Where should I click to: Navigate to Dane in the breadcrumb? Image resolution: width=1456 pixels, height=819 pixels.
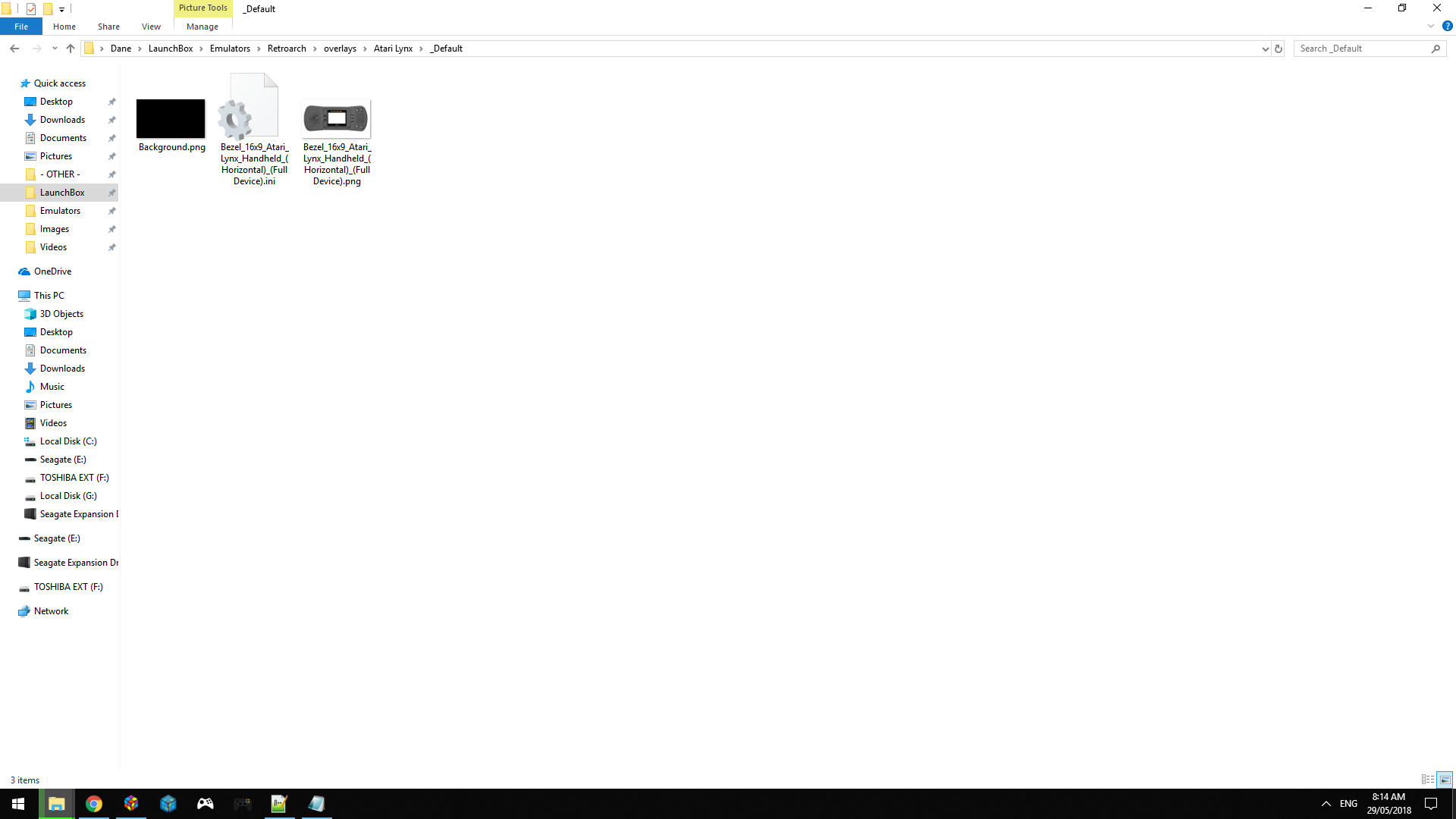click(x=121, y=49)
